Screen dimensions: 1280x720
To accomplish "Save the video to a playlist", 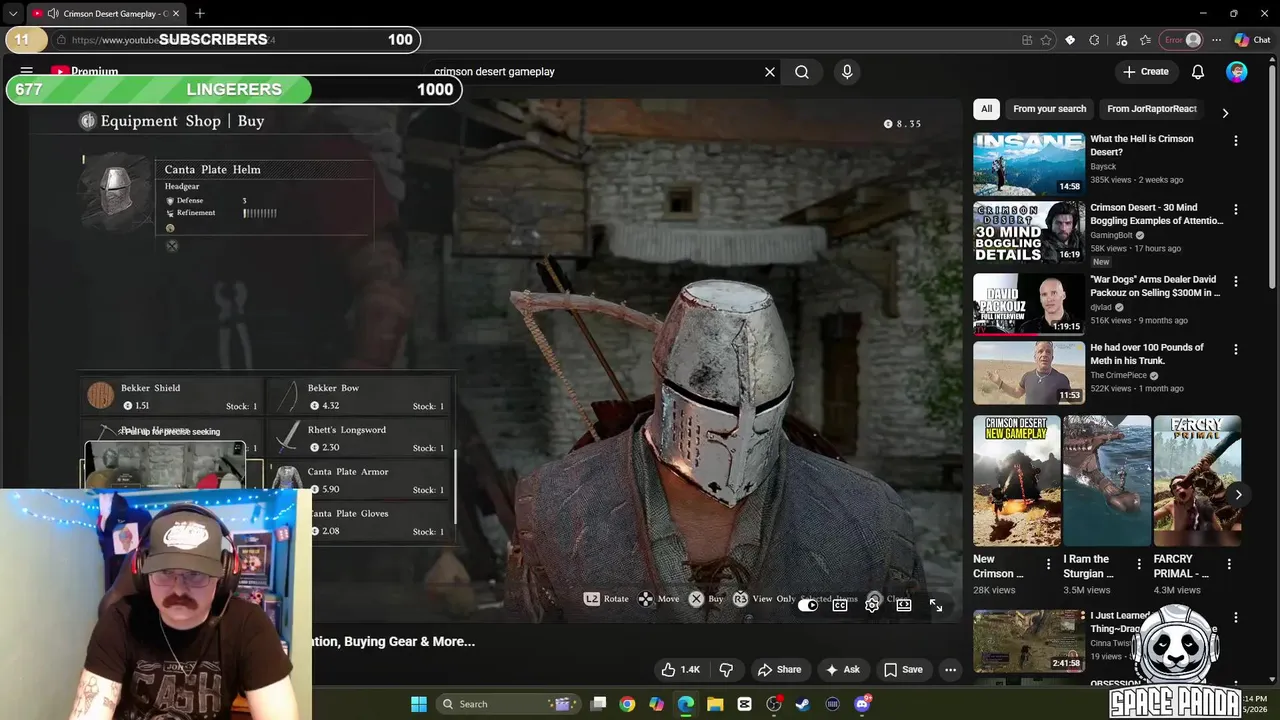I will pos(902,670).
